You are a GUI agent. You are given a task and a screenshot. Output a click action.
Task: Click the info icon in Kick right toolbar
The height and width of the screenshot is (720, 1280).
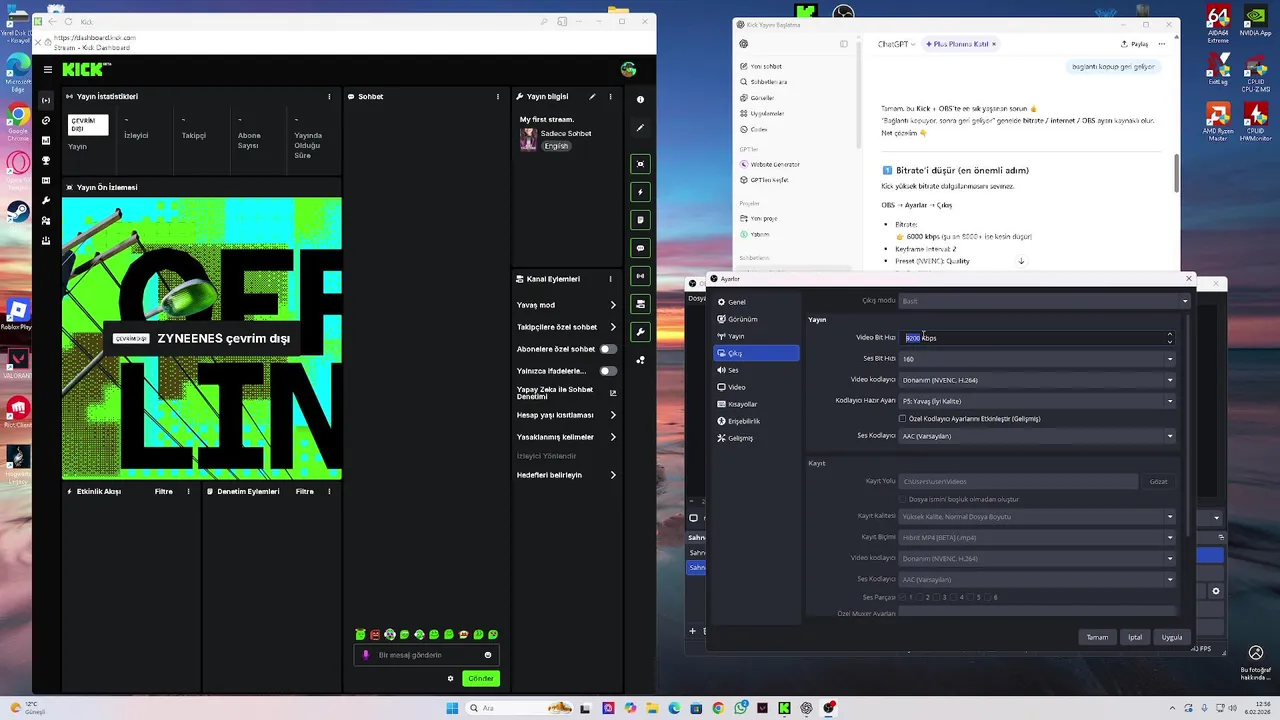click(640, 99)
